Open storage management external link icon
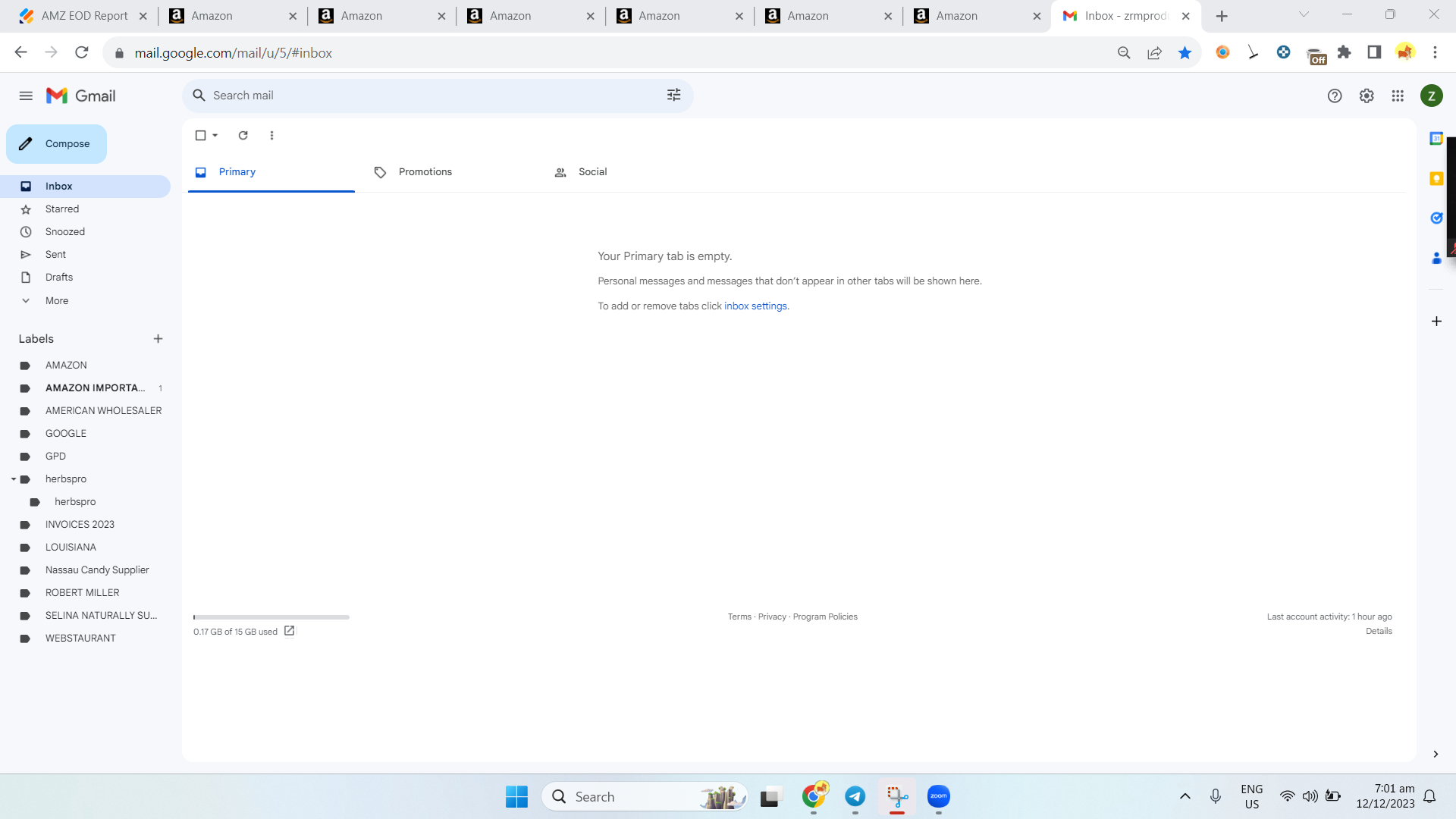 coord(289,631)
